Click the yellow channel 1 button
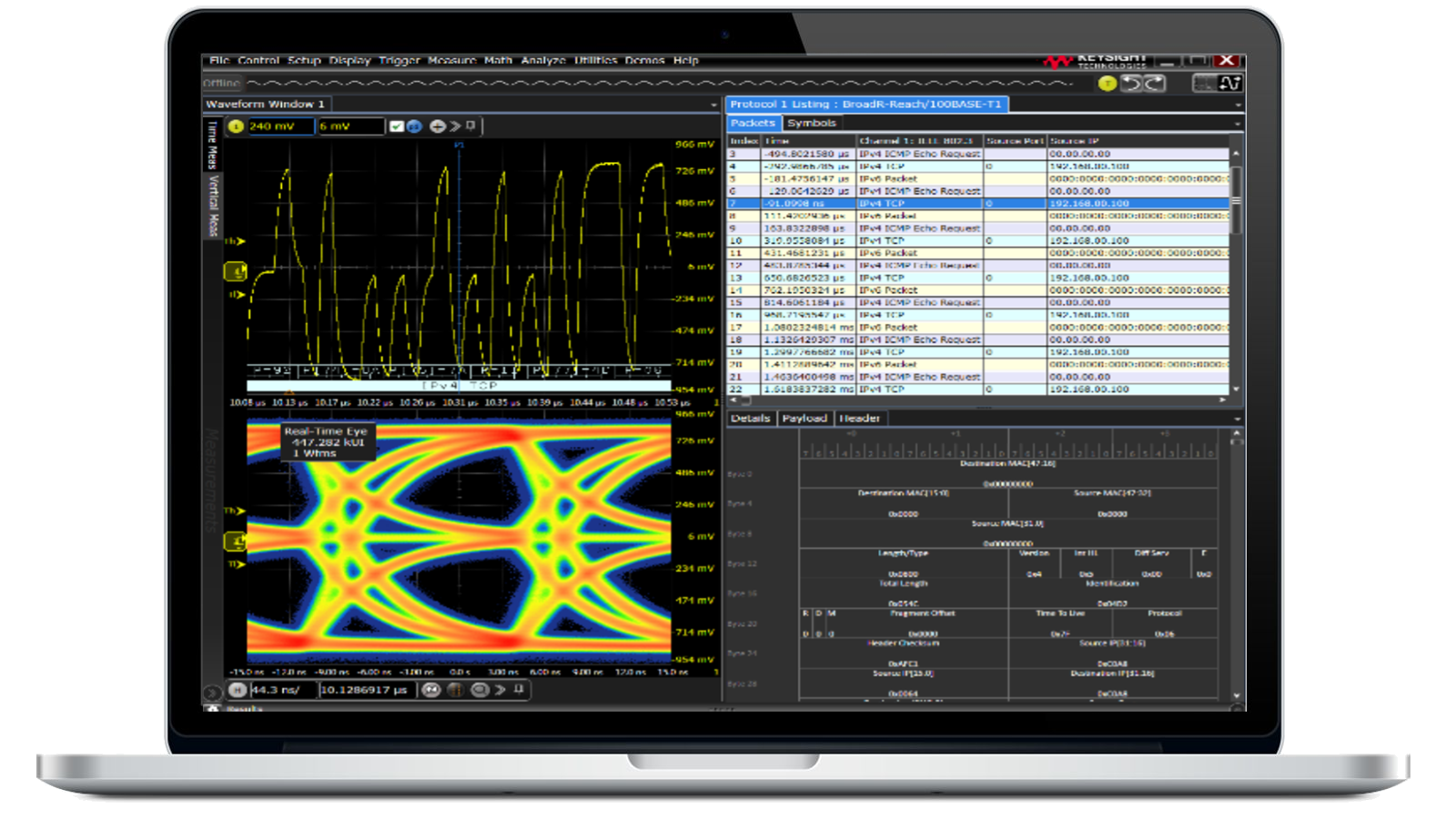Image resolution: width=1456 pixels, height=819 pixels. click(x=236, y=126)
